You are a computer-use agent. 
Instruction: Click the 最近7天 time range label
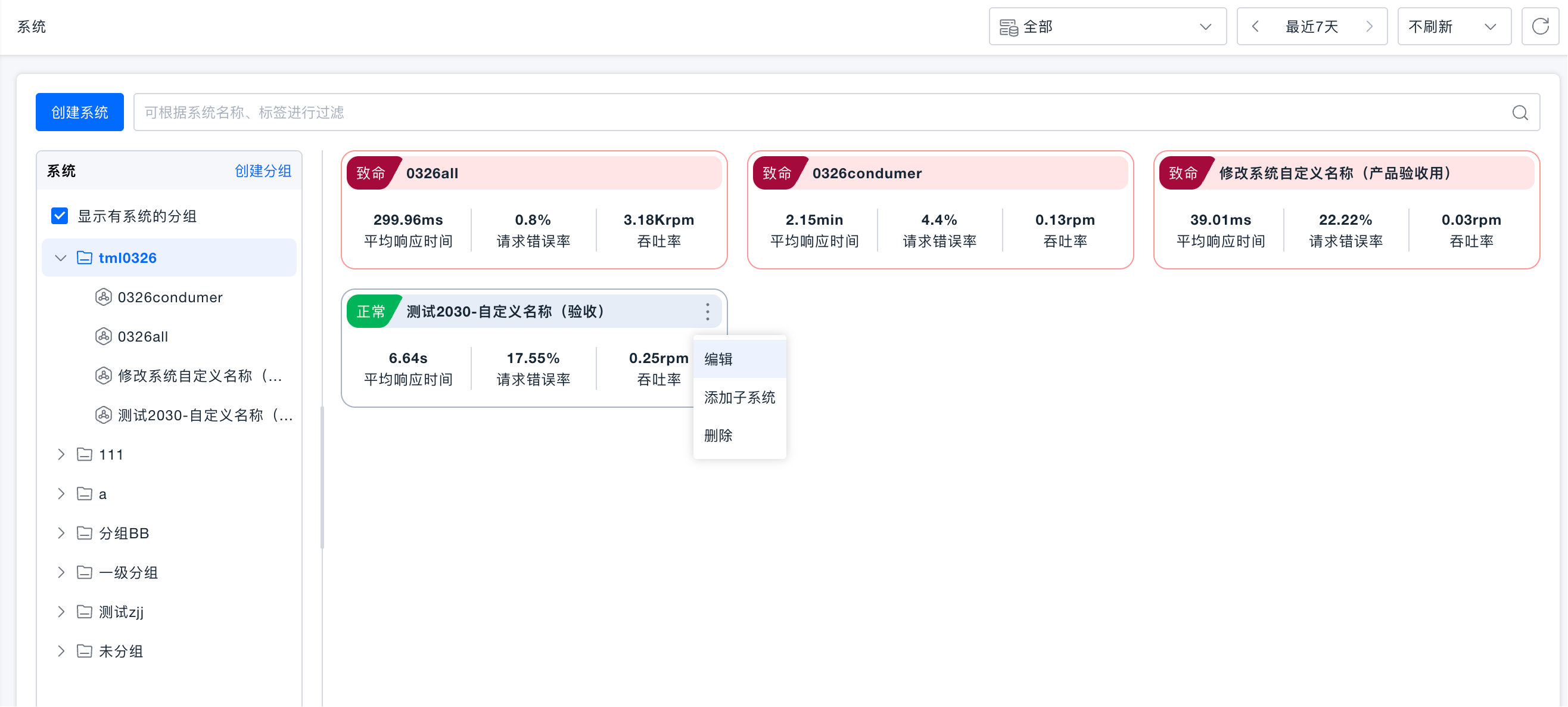1311,26
